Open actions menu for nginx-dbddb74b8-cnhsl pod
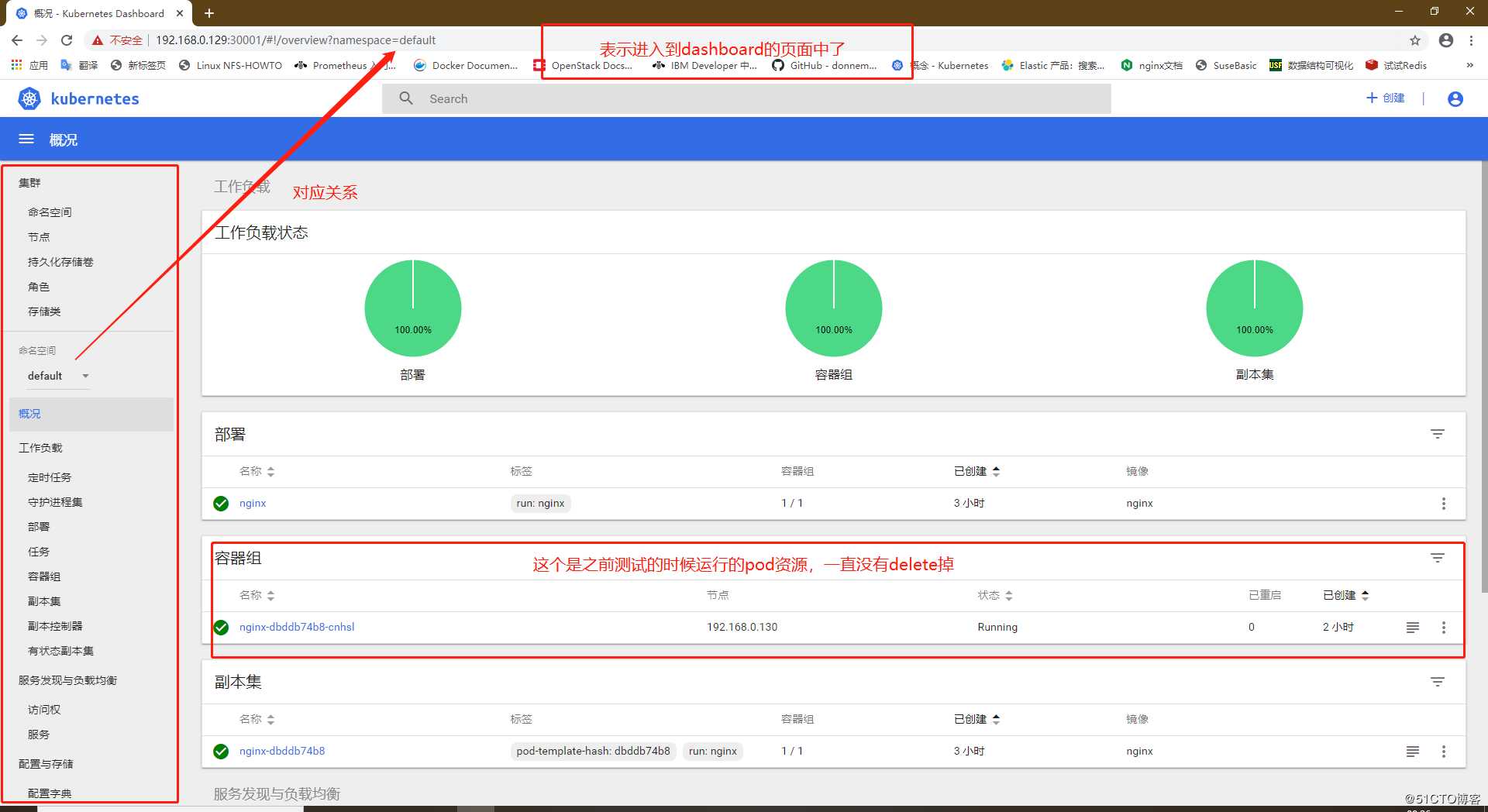The height and width of the screenshot is (812, 1488). [x=1443, y=628]
